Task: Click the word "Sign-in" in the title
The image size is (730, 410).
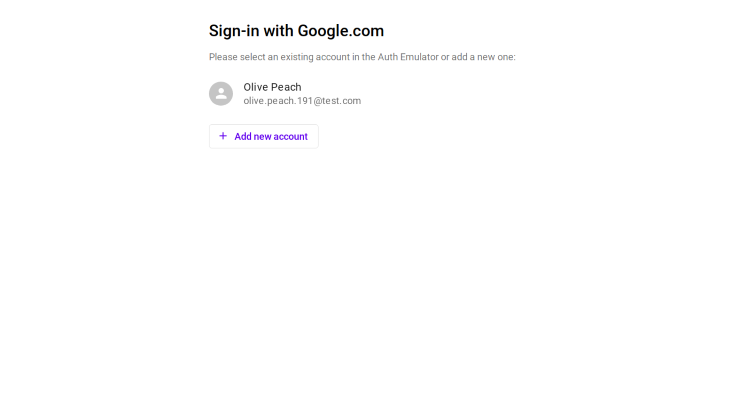Action: [x=234, y=31]
